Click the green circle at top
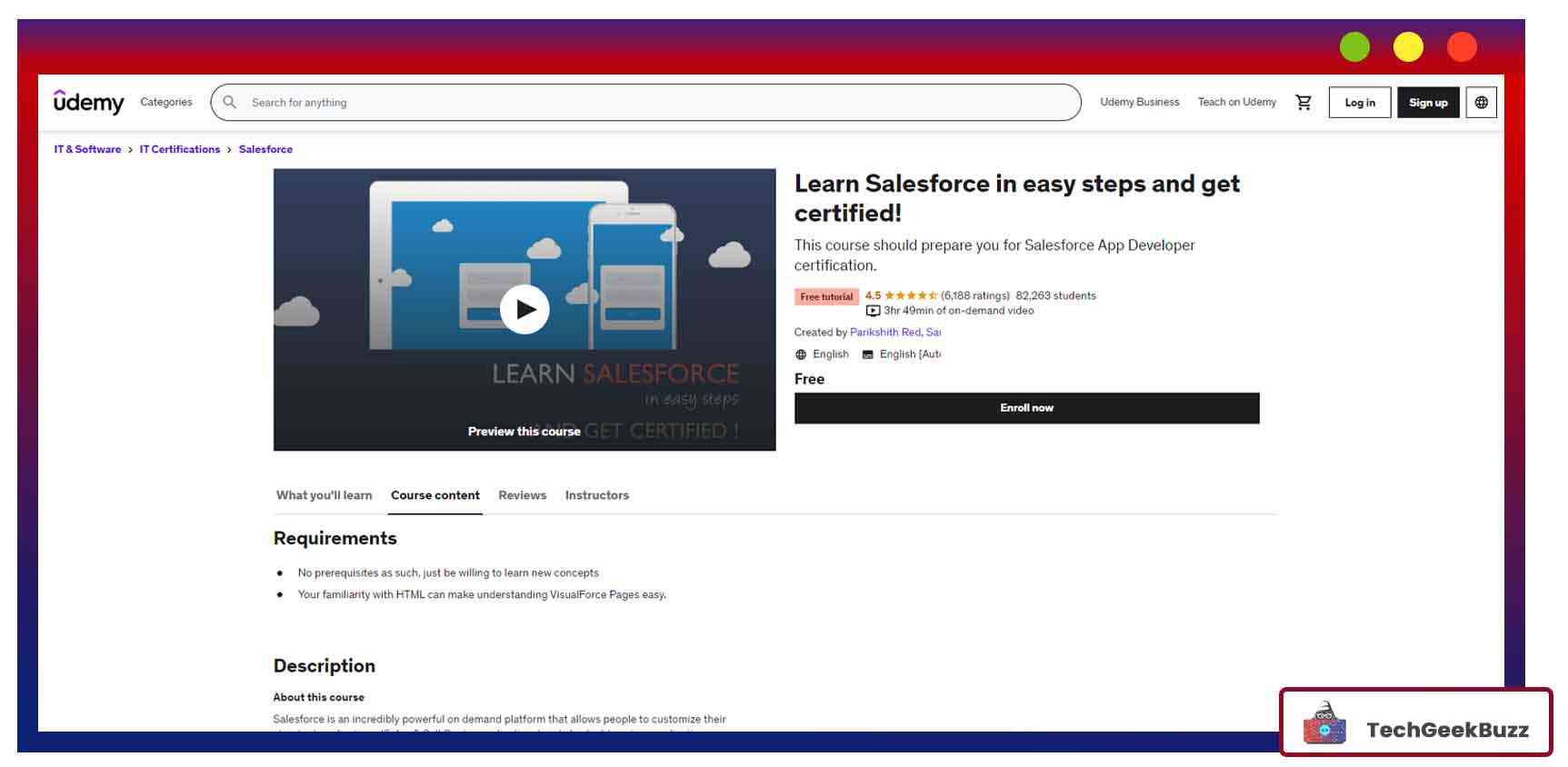Viewport: 1568px width, 767px height. 1354,47
